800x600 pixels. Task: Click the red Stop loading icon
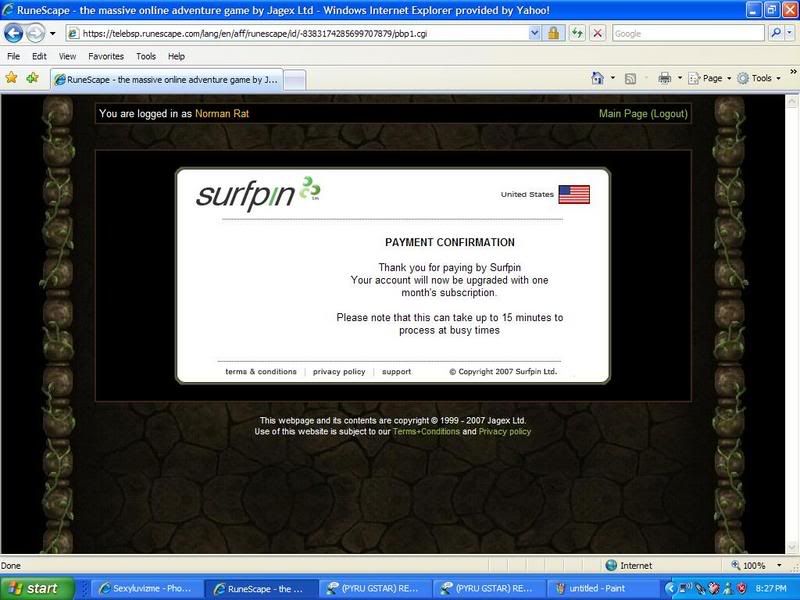(x=597, y=34)
